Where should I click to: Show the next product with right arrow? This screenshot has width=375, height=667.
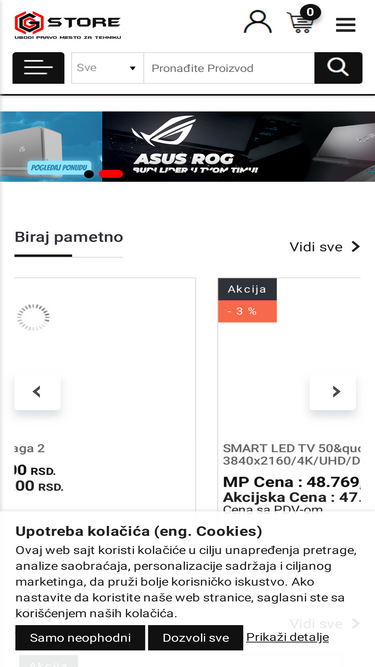pos(332,391)
